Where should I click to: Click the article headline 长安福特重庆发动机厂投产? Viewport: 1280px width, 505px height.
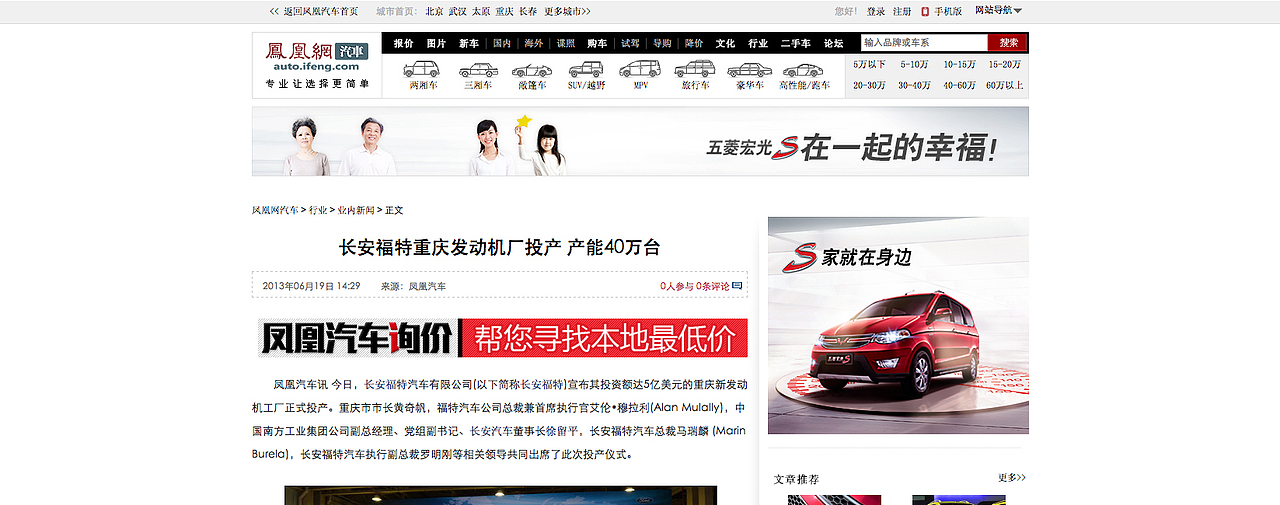point(499,247)
